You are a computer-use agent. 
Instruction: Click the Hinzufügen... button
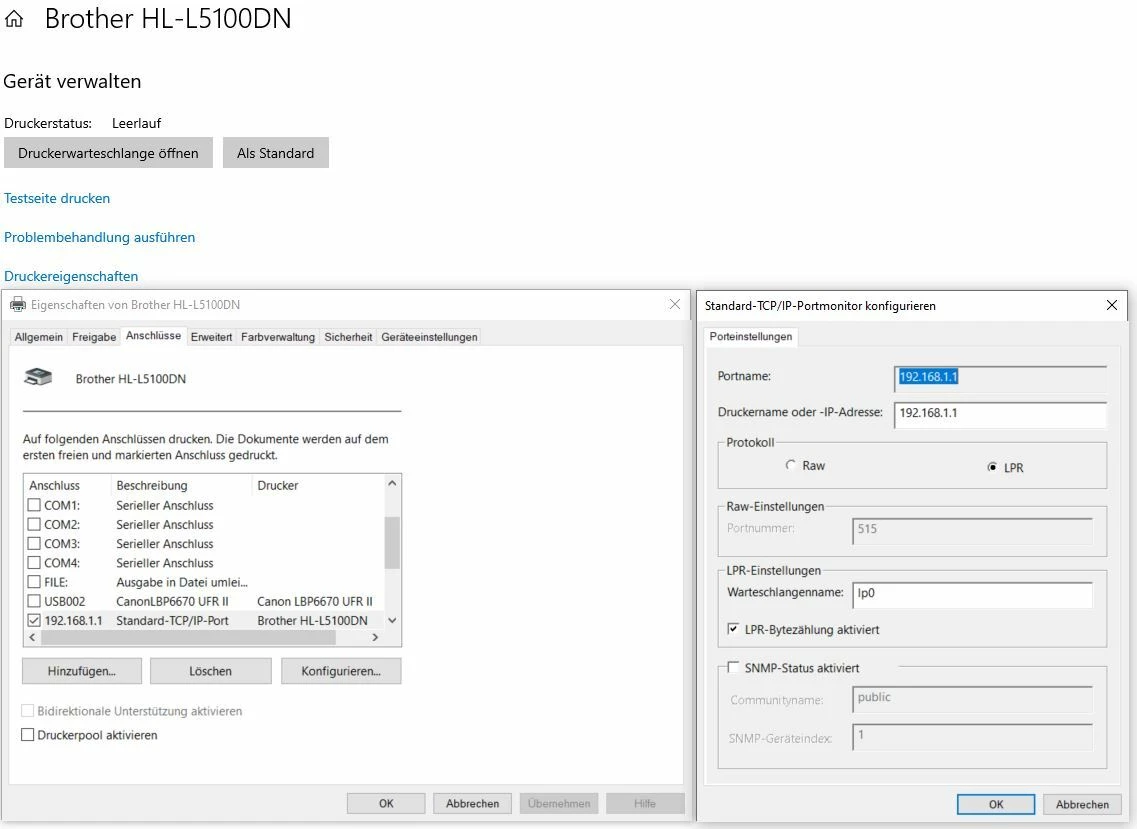pyautogui.click(x=82, y=671)
